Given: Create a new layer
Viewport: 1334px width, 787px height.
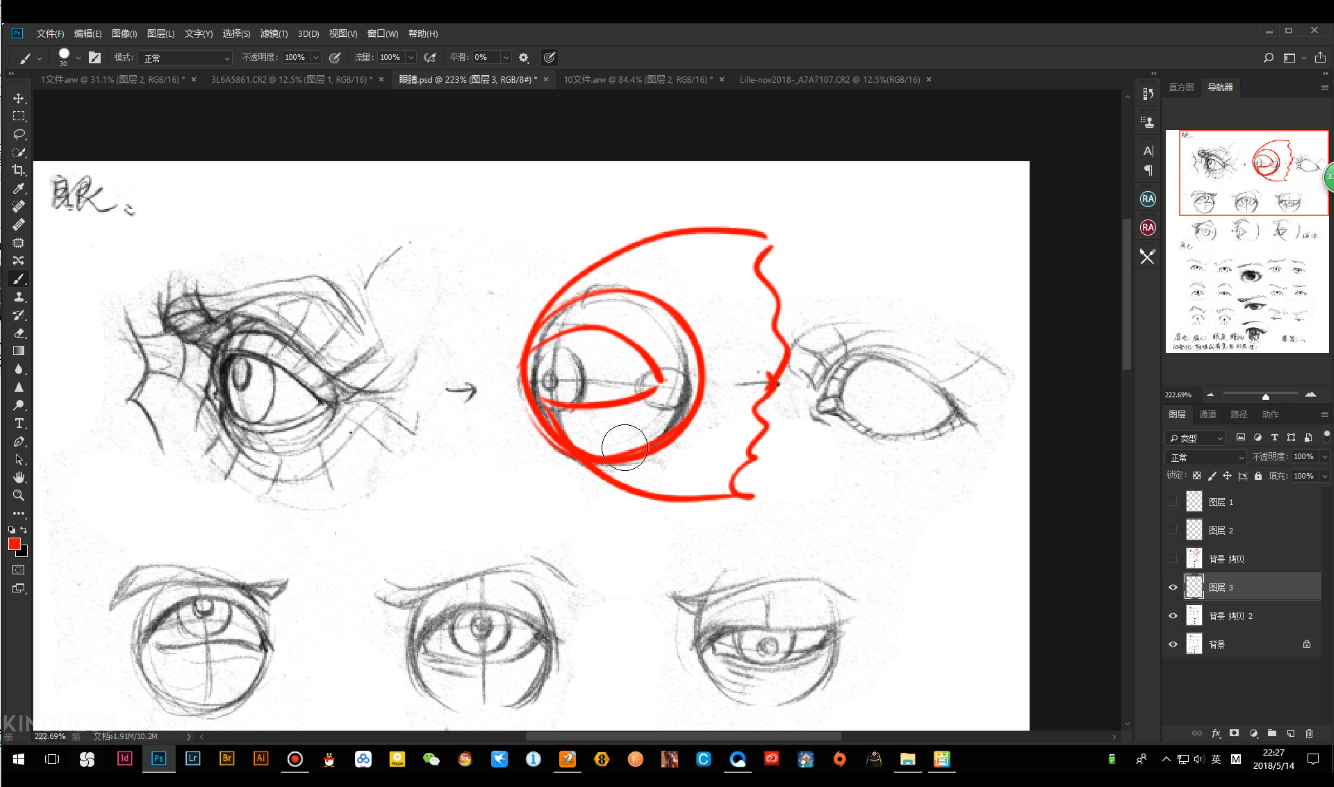Looking at the screenshot, I should [1290, 733].
